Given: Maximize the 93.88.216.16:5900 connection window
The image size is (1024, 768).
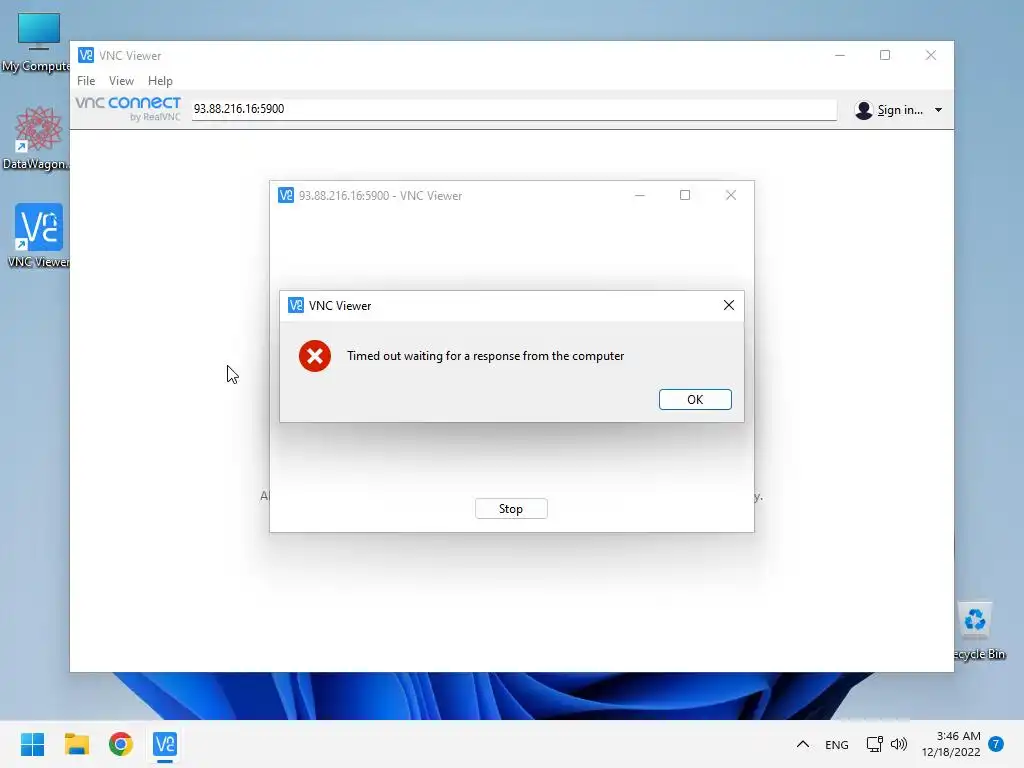Looking at the screenshot, I should point(685,195).
